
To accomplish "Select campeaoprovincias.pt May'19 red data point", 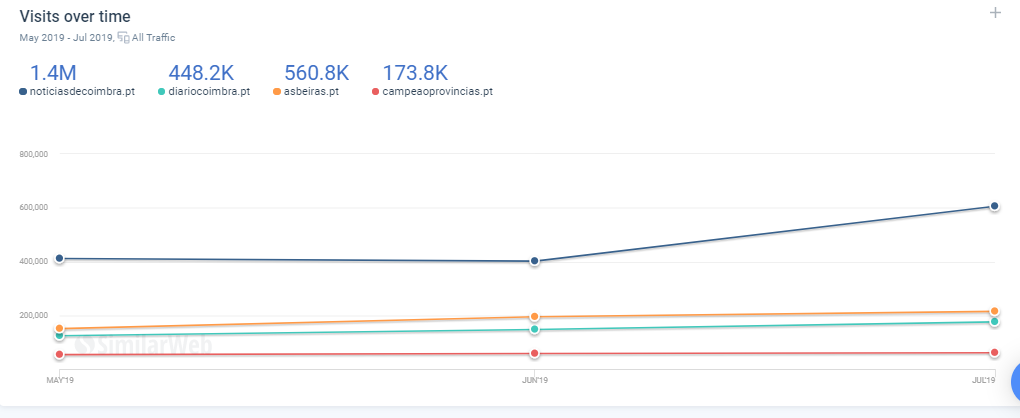I will point(60,354).
